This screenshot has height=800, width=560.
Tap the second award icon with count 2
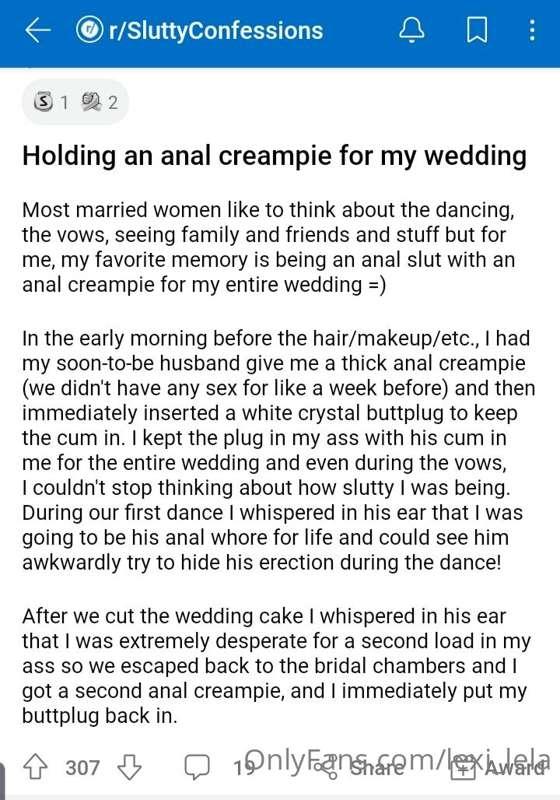coord(91,102)
